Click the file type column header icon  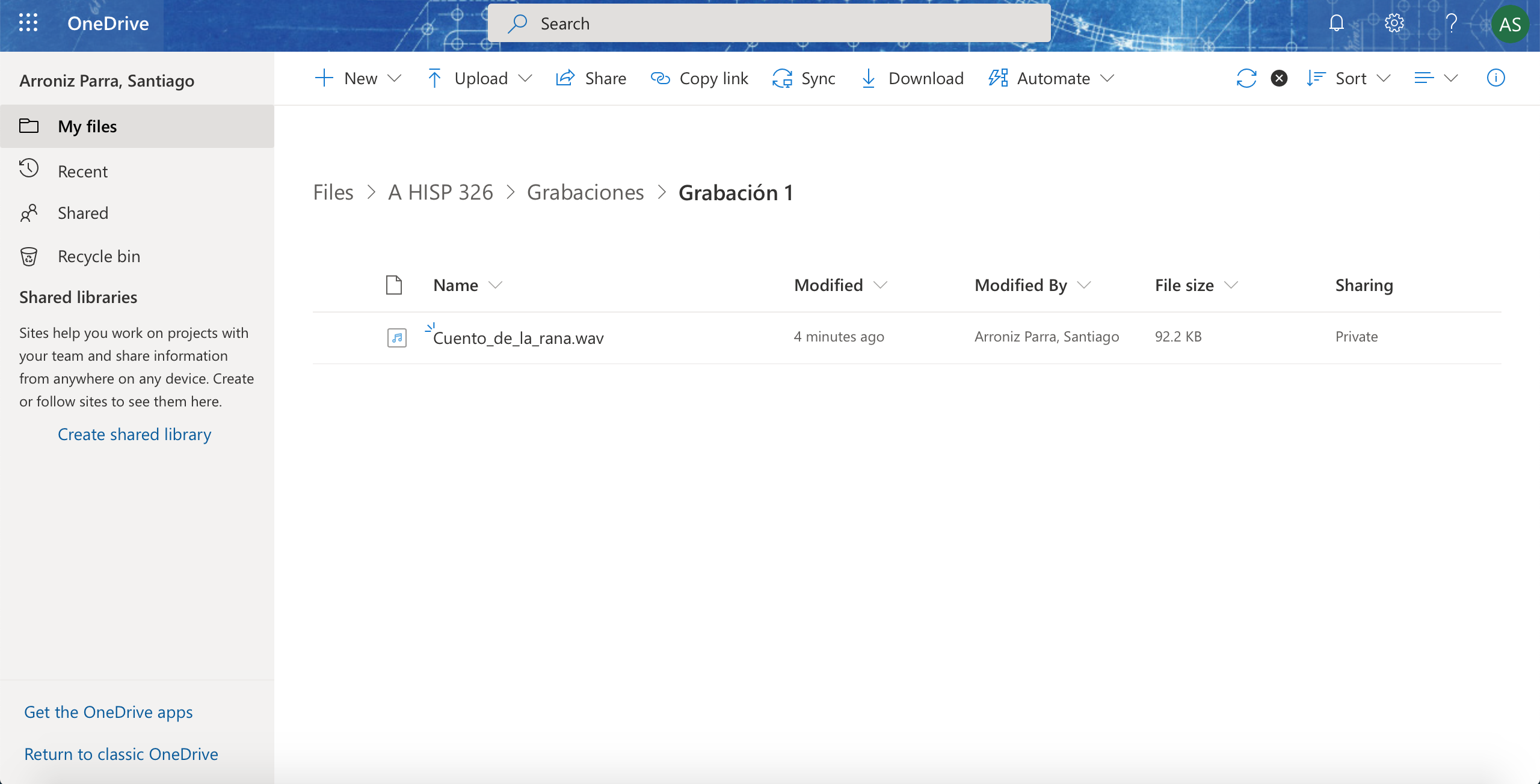394,285
